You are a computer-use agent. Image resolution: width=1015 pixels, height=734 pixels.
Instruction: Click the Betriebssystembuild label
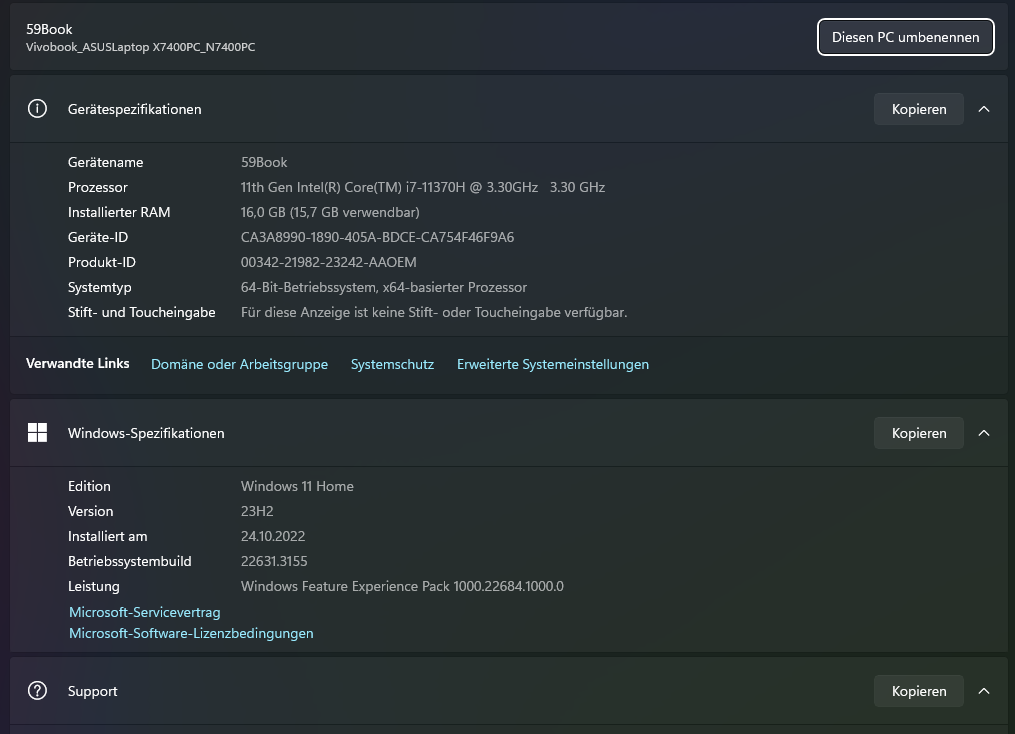(129, 561)
